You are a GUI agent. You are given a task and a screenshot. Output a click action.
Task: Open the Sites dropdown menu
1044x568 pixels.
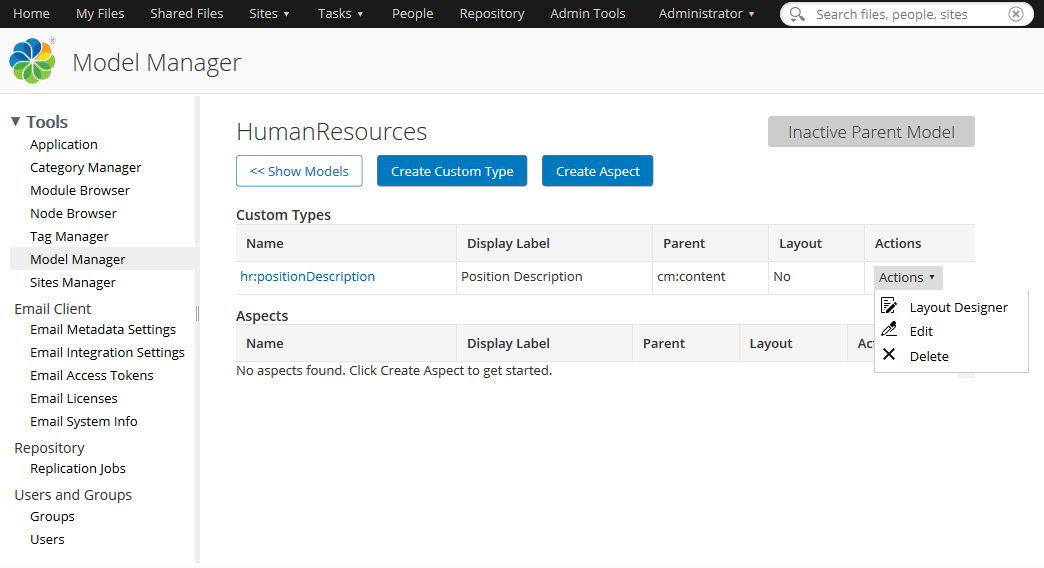[x=269, y=13]
